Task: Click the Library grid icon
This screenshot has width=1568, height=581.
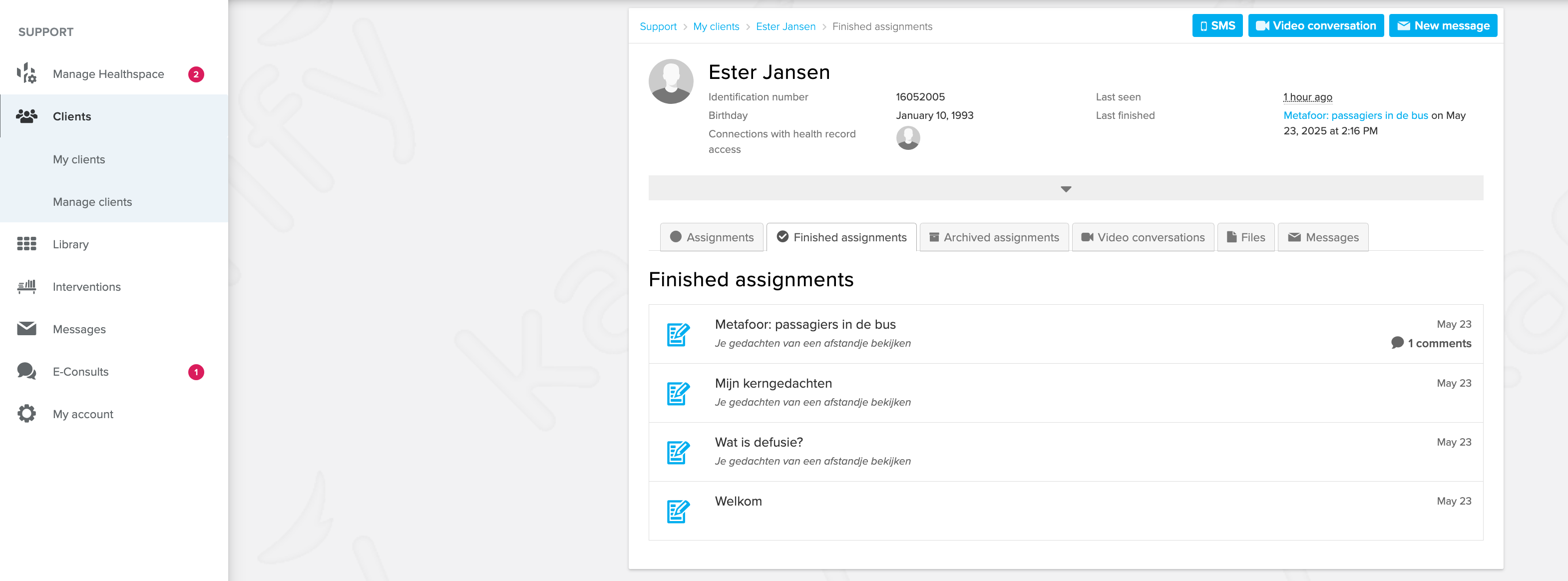Action: (26, 244)
